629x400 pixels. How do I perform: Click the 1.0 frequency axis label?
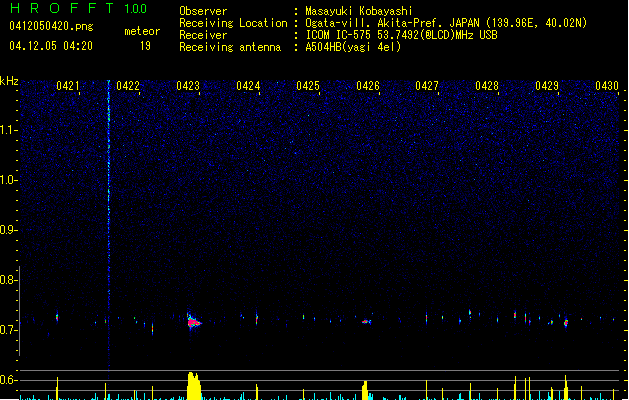coord(9,180)
